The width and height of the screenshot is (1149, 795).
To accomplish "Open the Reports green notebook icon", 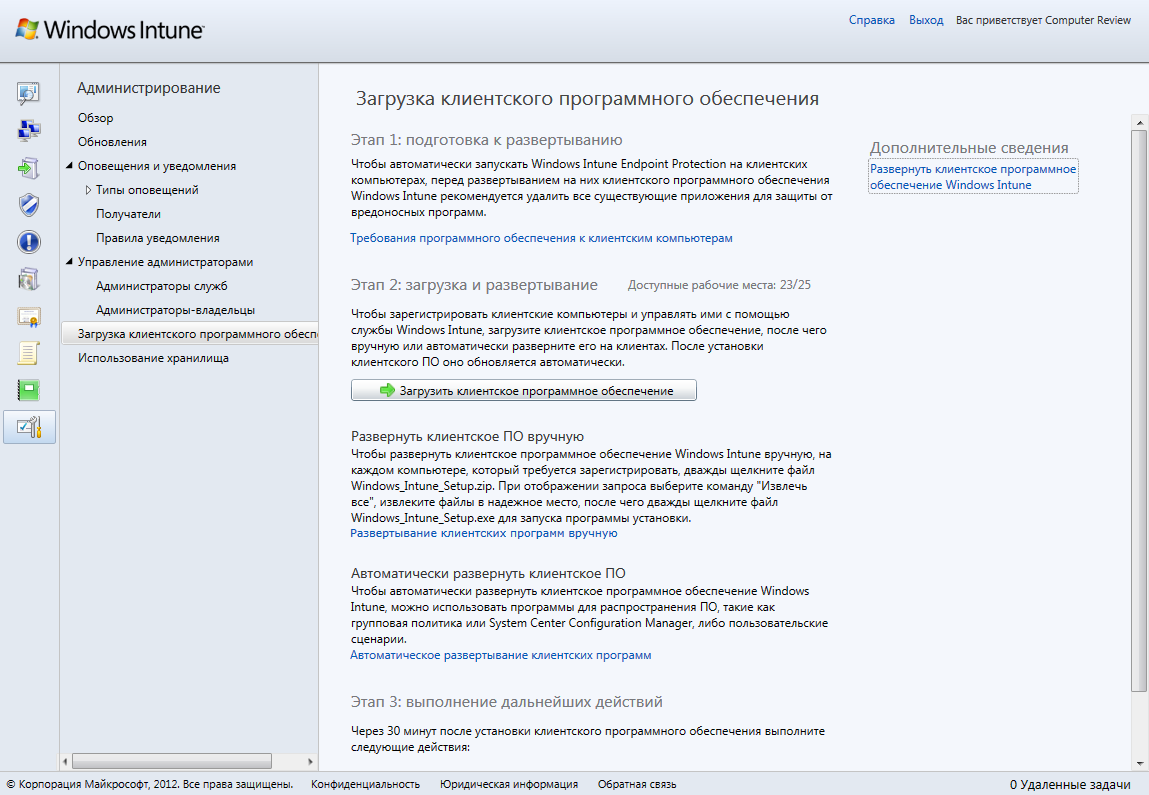I will click(29, 390).
